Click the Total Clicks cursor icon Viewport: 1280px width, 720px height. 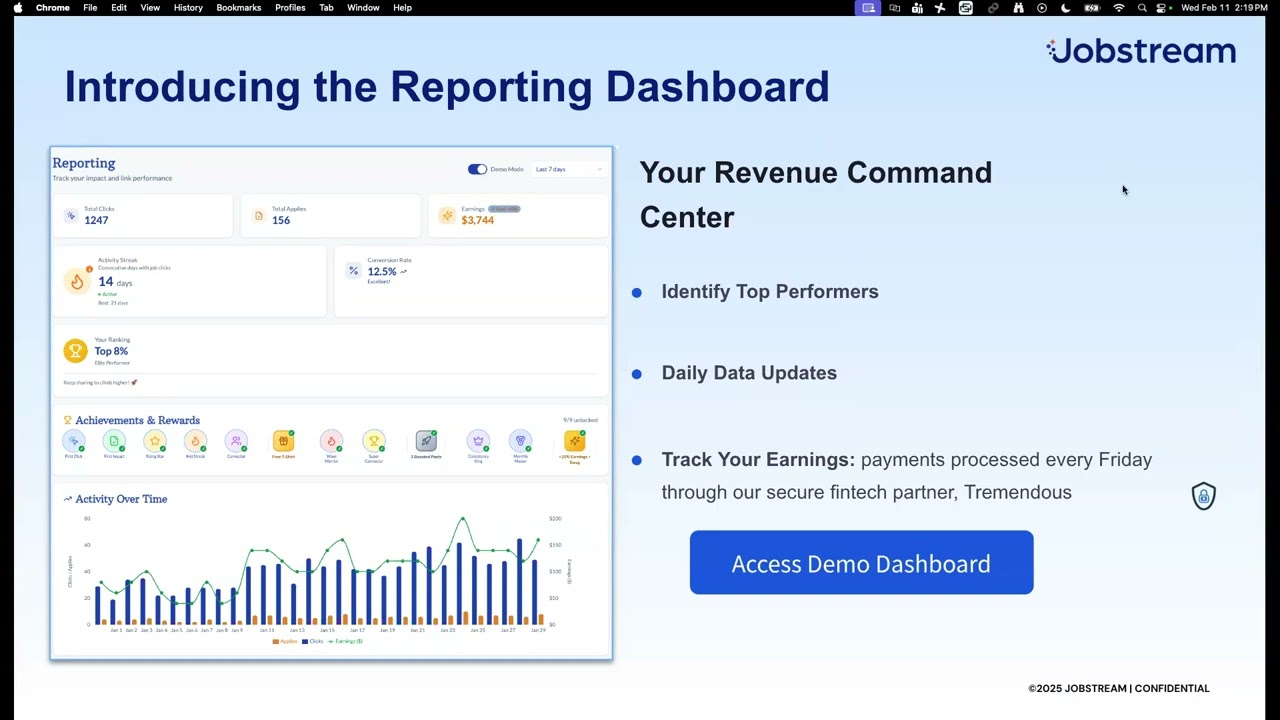pyautogui.click(x=71, y=215)
